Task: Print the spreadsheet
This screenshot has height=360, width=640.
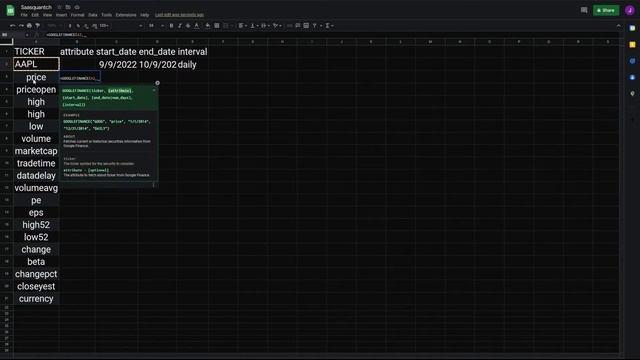Action: (x=29, y=25)
